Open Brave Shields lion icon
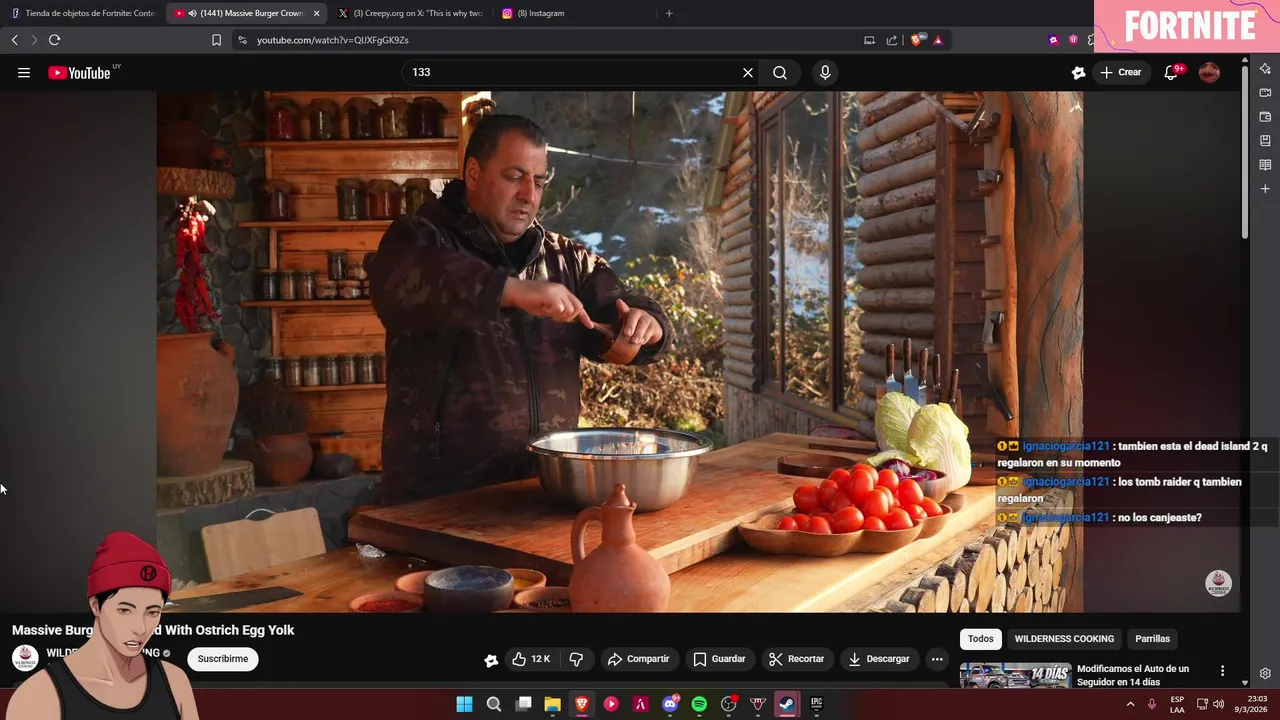This screenshot has width=1280, height=720. tap(915, 40)
